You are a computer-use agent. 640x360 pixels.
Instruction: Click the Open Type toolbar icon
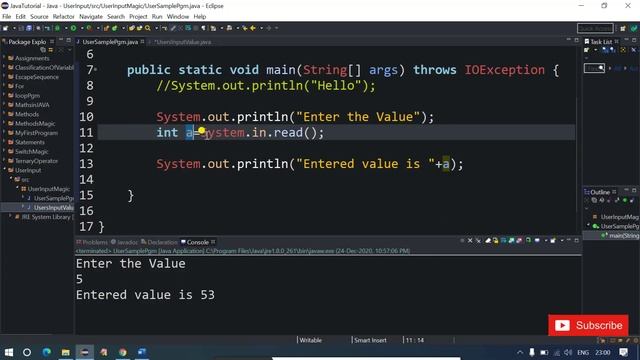[x=131, y=28]
